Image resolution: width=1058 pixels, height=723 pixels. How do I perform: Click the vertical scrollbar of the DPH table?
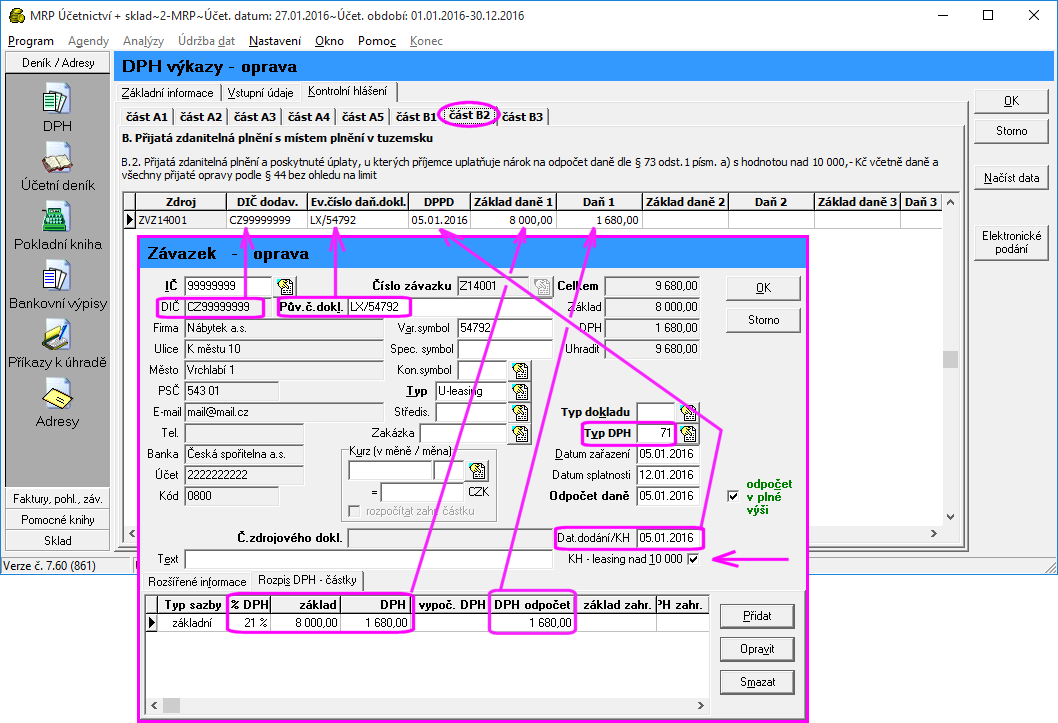pos(952,360)
